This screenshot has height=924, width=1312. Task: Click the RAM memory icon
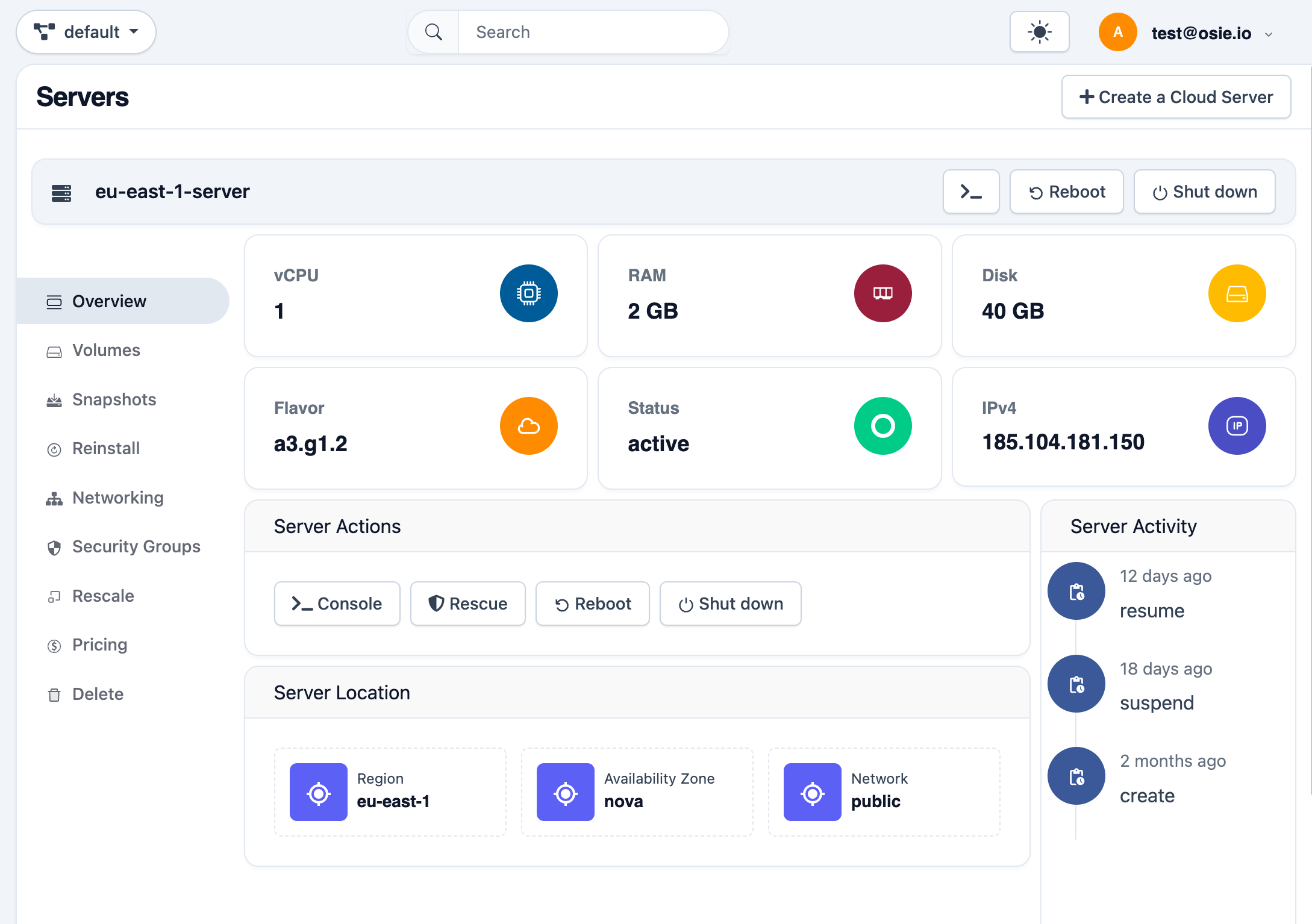coord(882,293)
